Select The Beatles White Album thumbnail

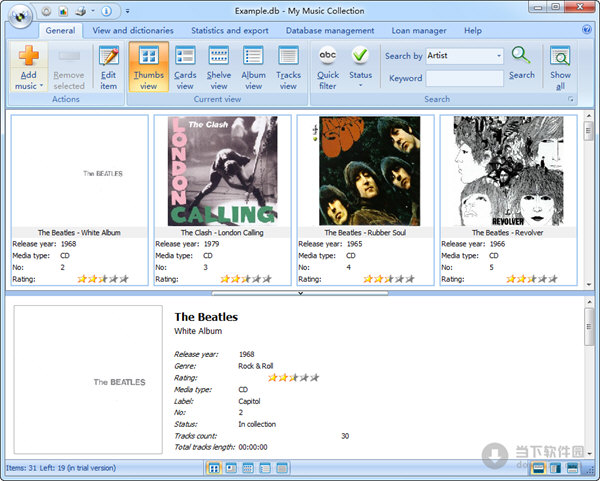(x=80, y=171)
